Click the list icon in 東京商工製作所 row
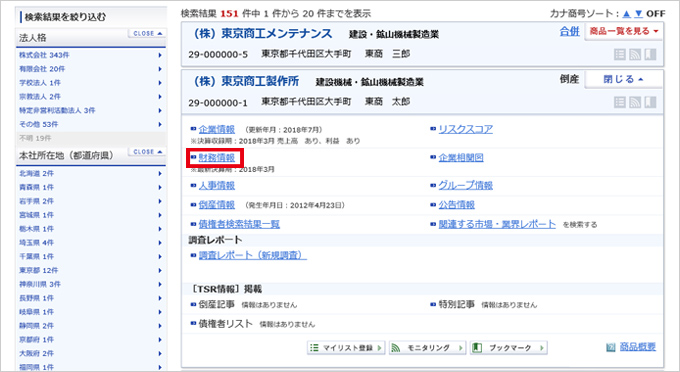The height and width of the screenshot is (372, 680). click(620, 102)
